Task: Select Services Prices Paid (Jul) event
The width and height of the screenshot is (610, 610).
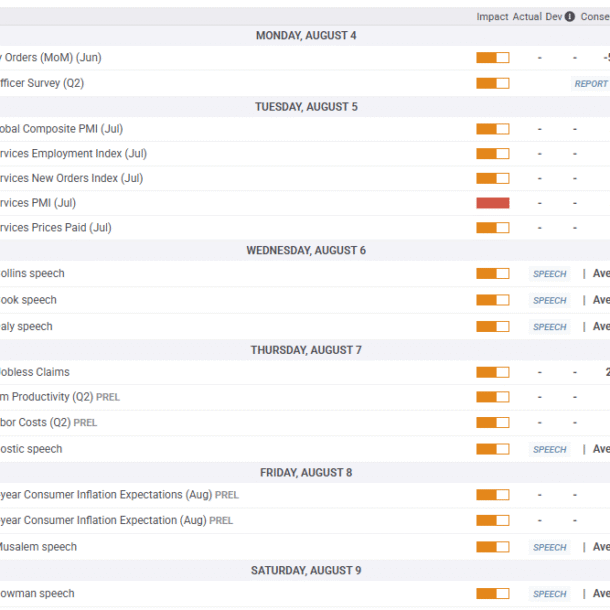Action: pos(56,228)
